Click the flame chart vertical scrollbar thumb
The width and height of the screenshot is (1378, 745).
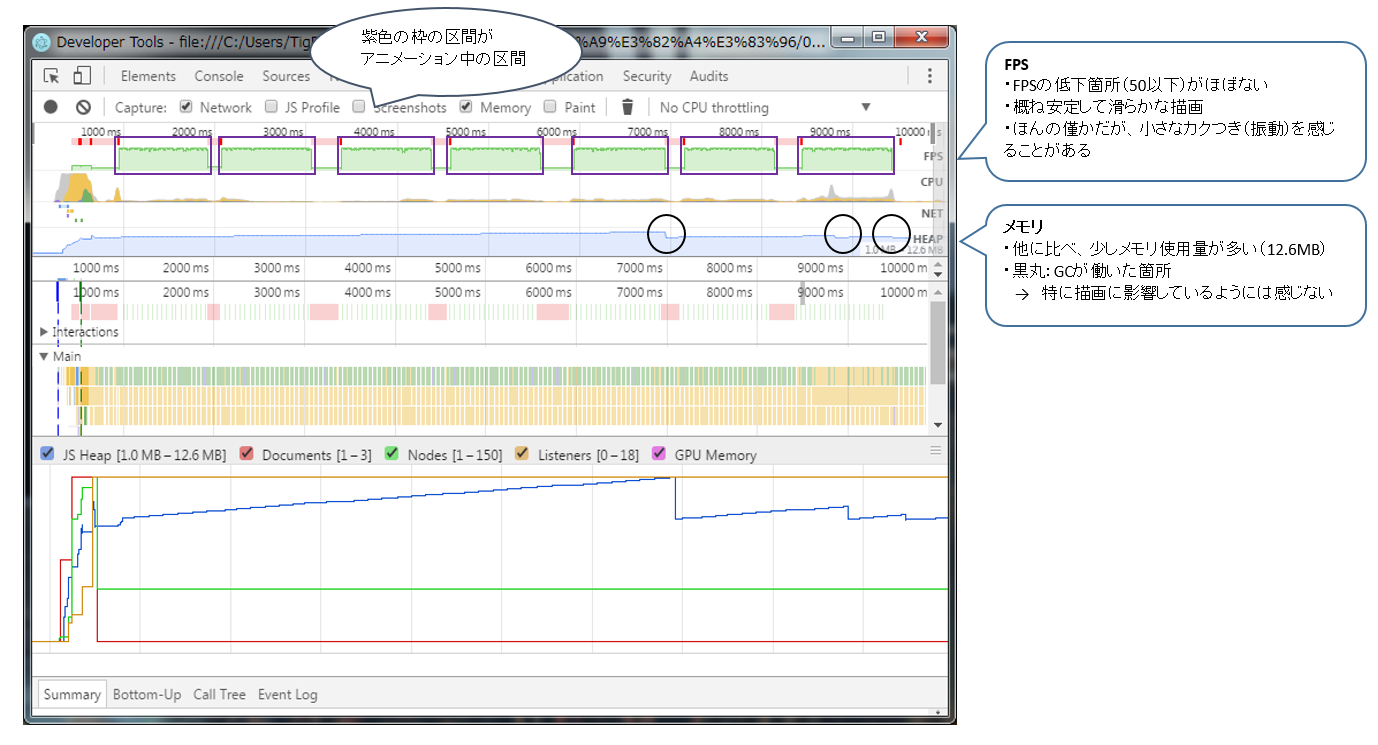coord(937,342)
